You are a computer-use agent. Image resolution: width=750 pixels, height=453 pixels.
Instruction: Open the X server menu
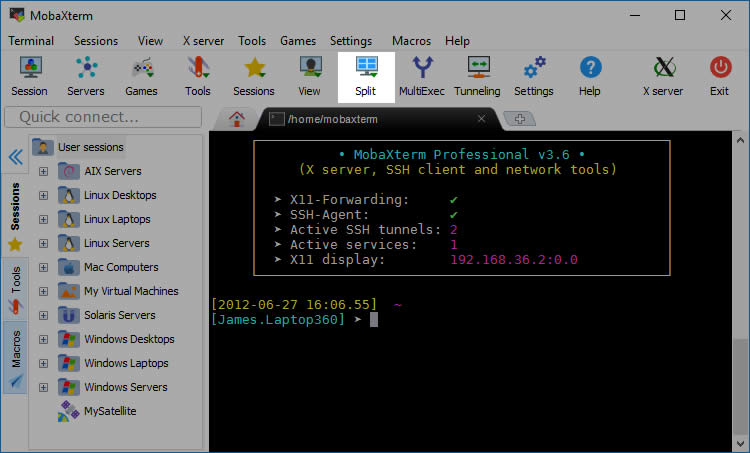(202, 41)
